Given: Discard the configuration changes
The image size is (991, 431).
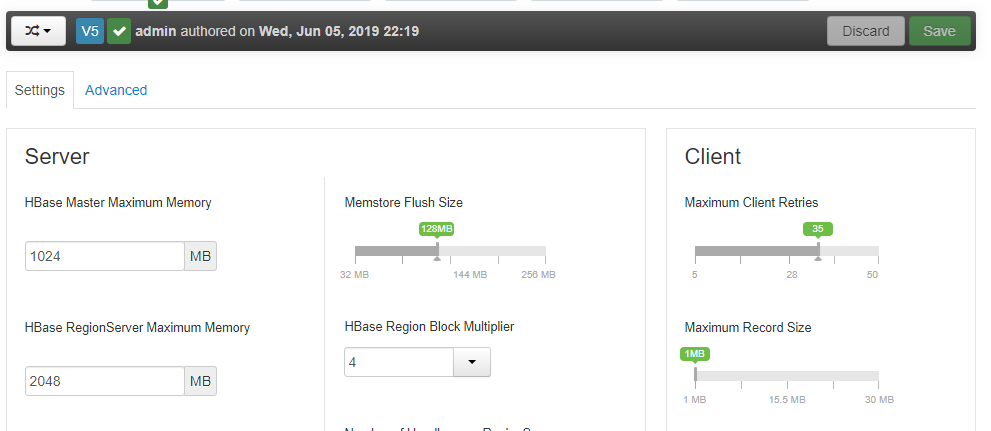Looking at the screenshot, I should coord(865,31).
